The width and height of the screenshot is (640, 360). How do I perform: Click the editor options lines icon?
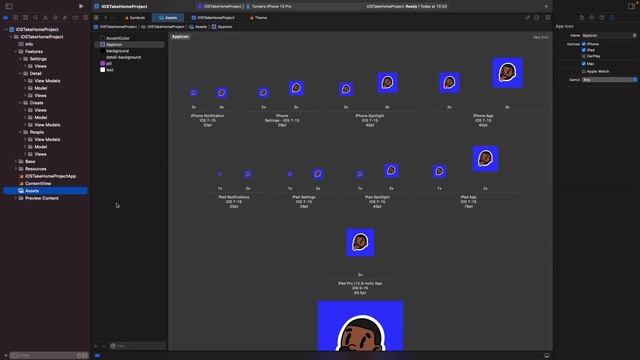tap(537, 18)
